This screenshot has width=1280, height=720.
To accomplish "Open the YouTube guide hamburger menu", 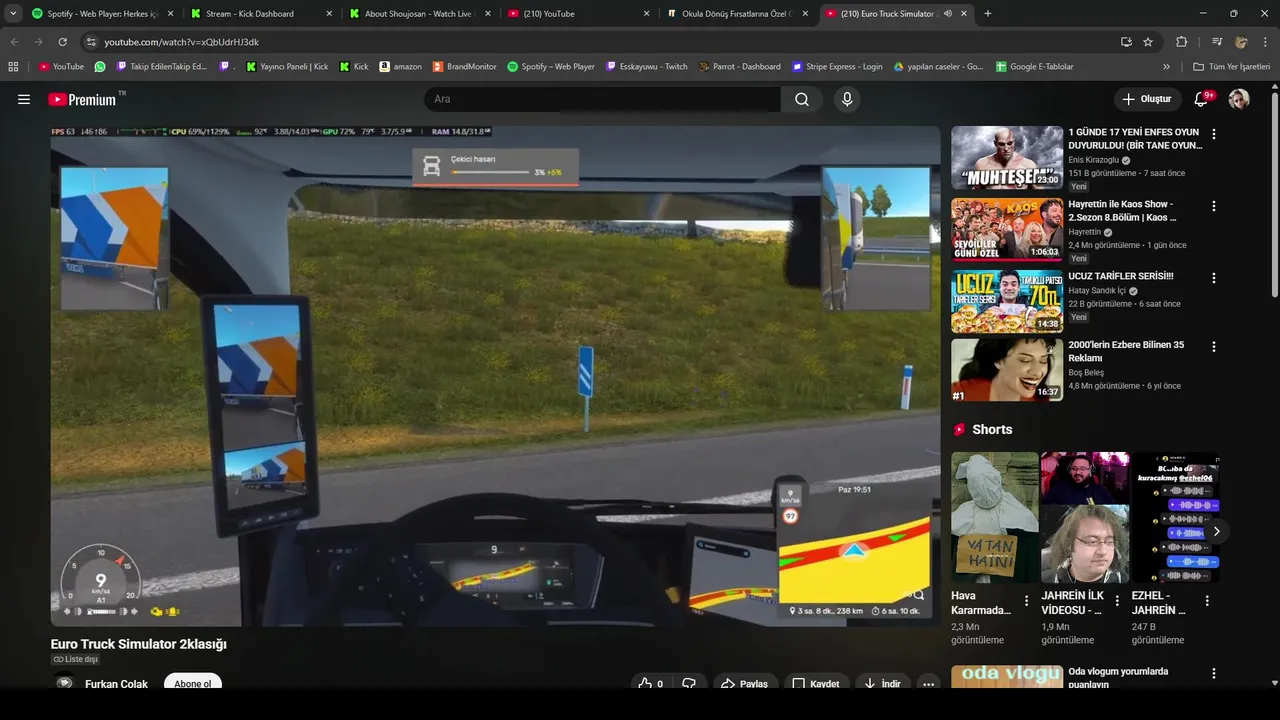I will 24,99.
